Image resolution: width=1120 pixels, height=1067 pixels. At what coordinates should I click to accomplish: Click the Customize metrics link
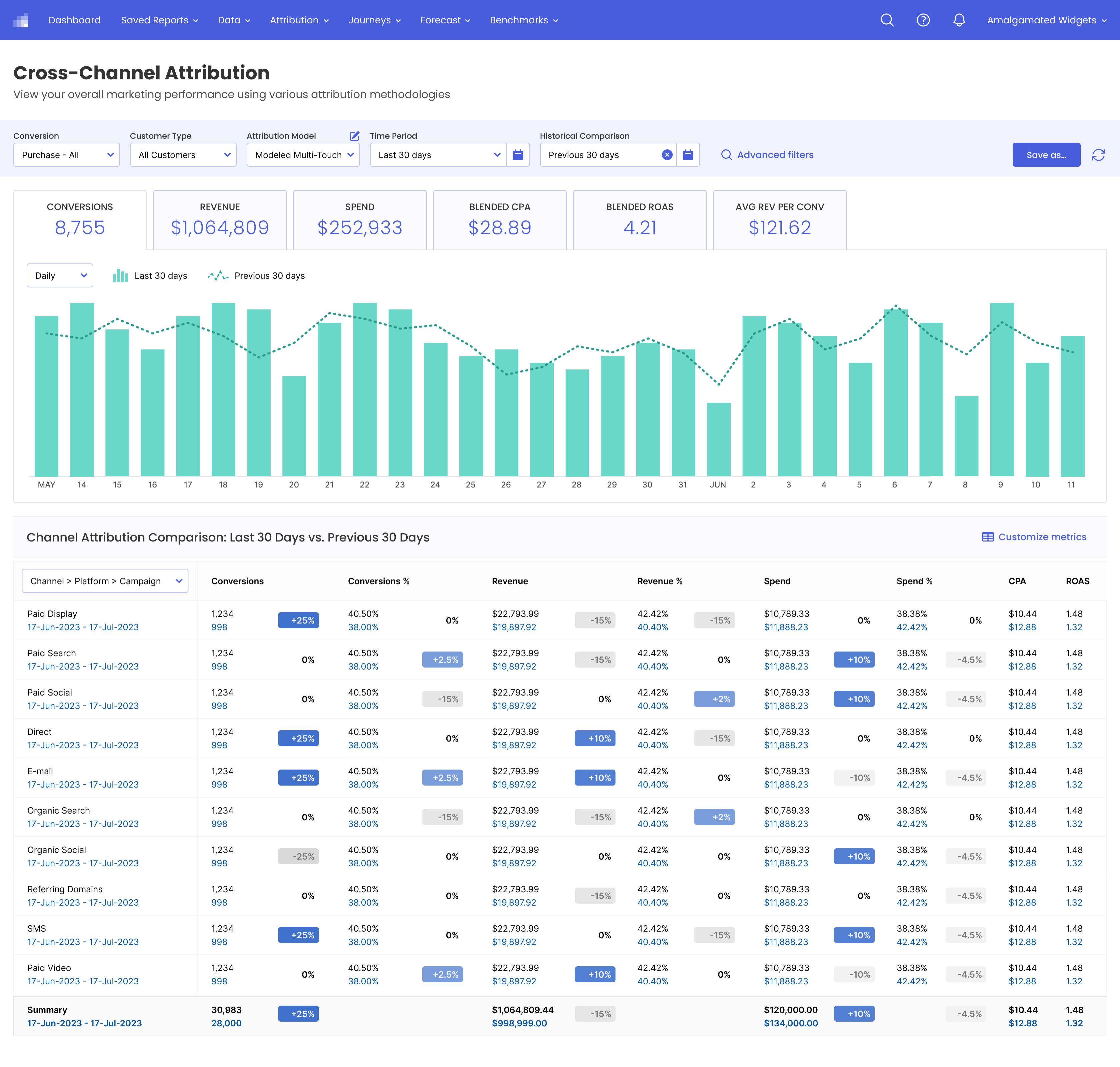click(x=1034, y=537)
